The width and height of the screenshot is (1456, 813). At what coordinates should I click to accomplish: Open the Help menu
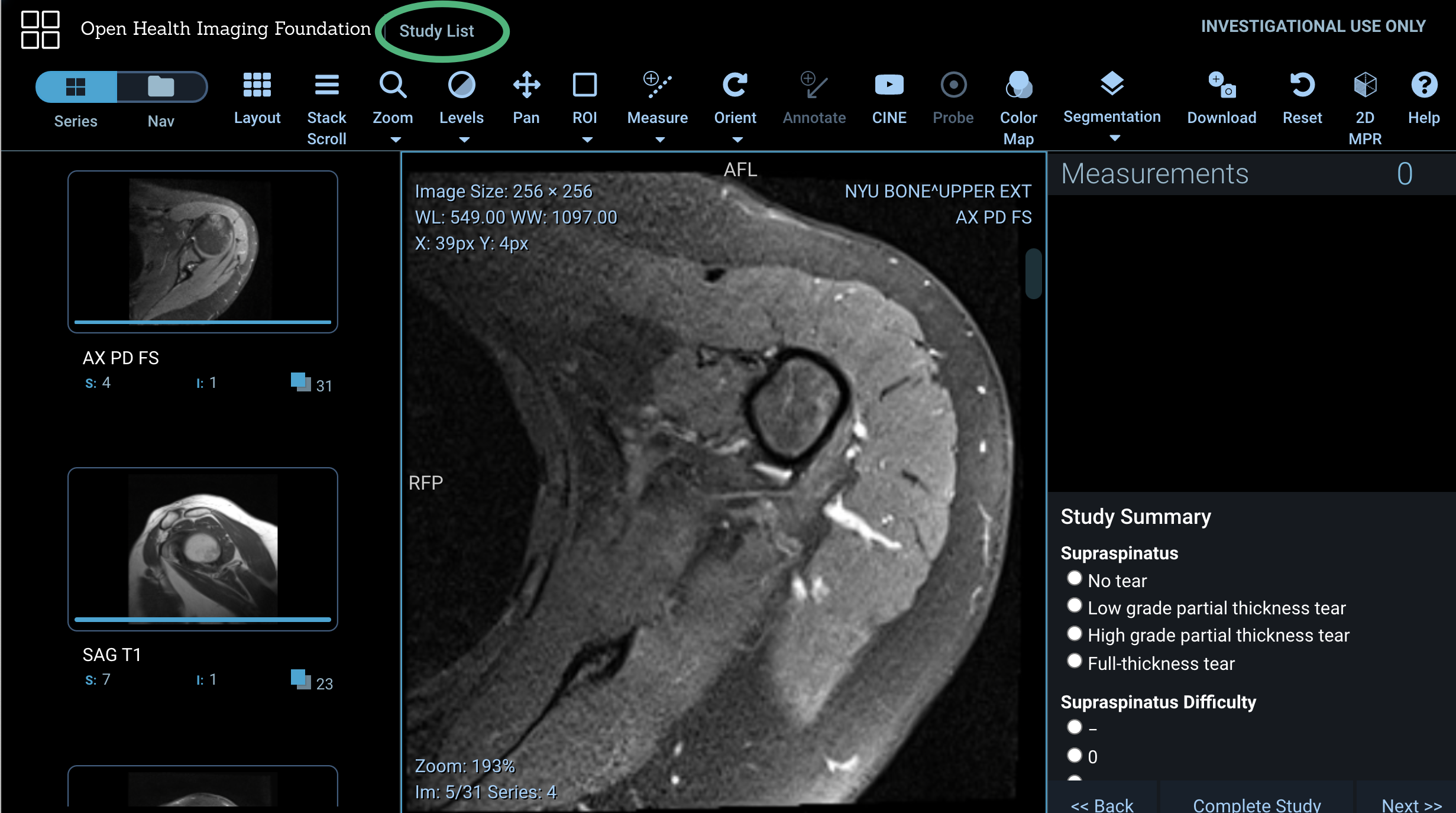(x=1423, y=98)
